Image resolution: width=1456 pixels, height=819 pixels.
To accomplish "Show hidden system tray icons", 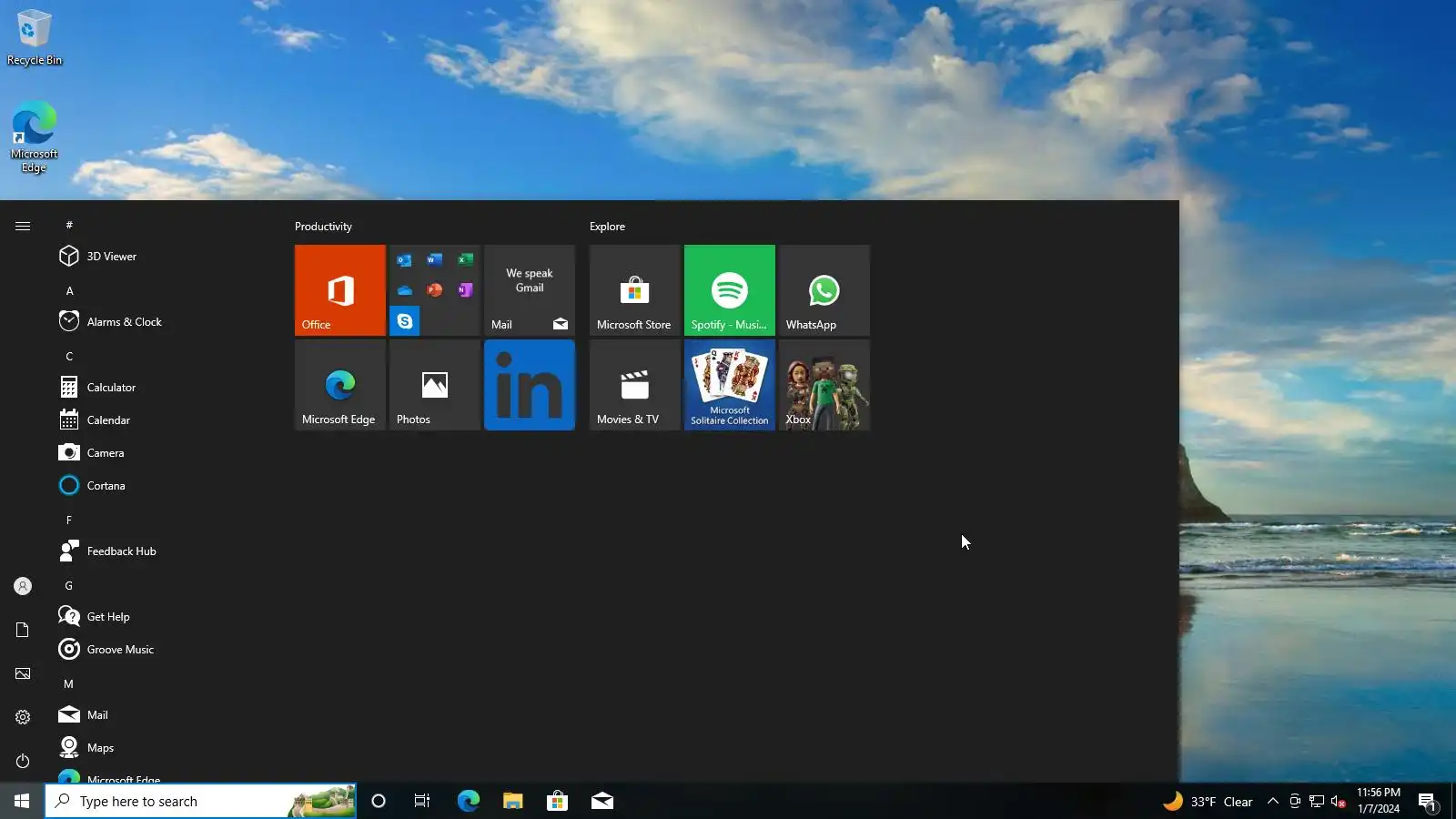I will [1273, 801].
